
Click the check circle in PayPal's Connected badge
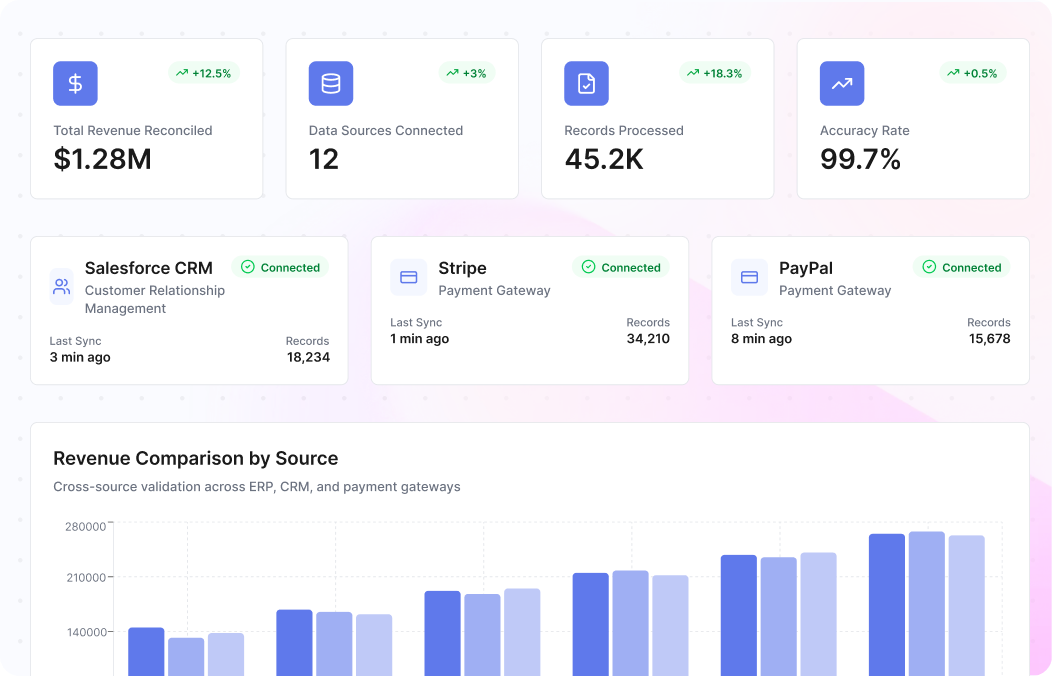pyautogui.click(x=929, y=267)
